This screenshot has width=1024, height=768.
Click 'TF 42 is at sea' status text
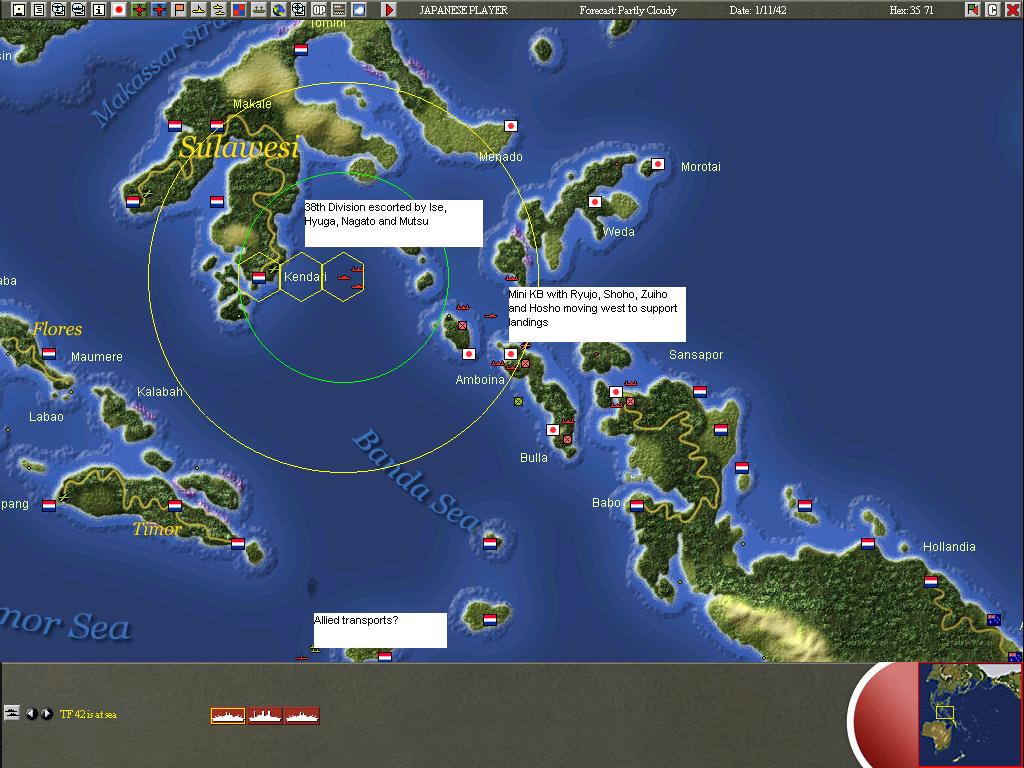tap(88, 714)
